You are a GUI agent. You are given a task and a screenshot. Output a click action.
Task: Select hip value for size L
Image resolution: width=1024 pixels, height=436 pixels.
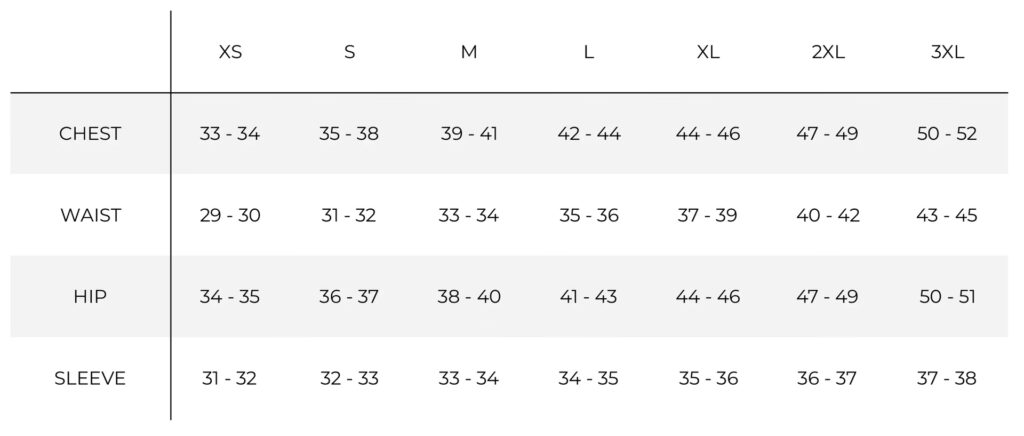click(589, 297)
